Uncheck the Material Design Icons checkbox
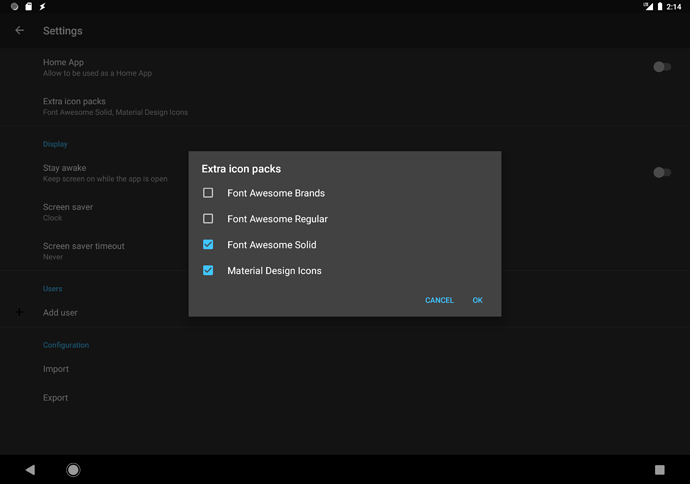The height and width of the screenshot is (484, 690). coord(208,271)
